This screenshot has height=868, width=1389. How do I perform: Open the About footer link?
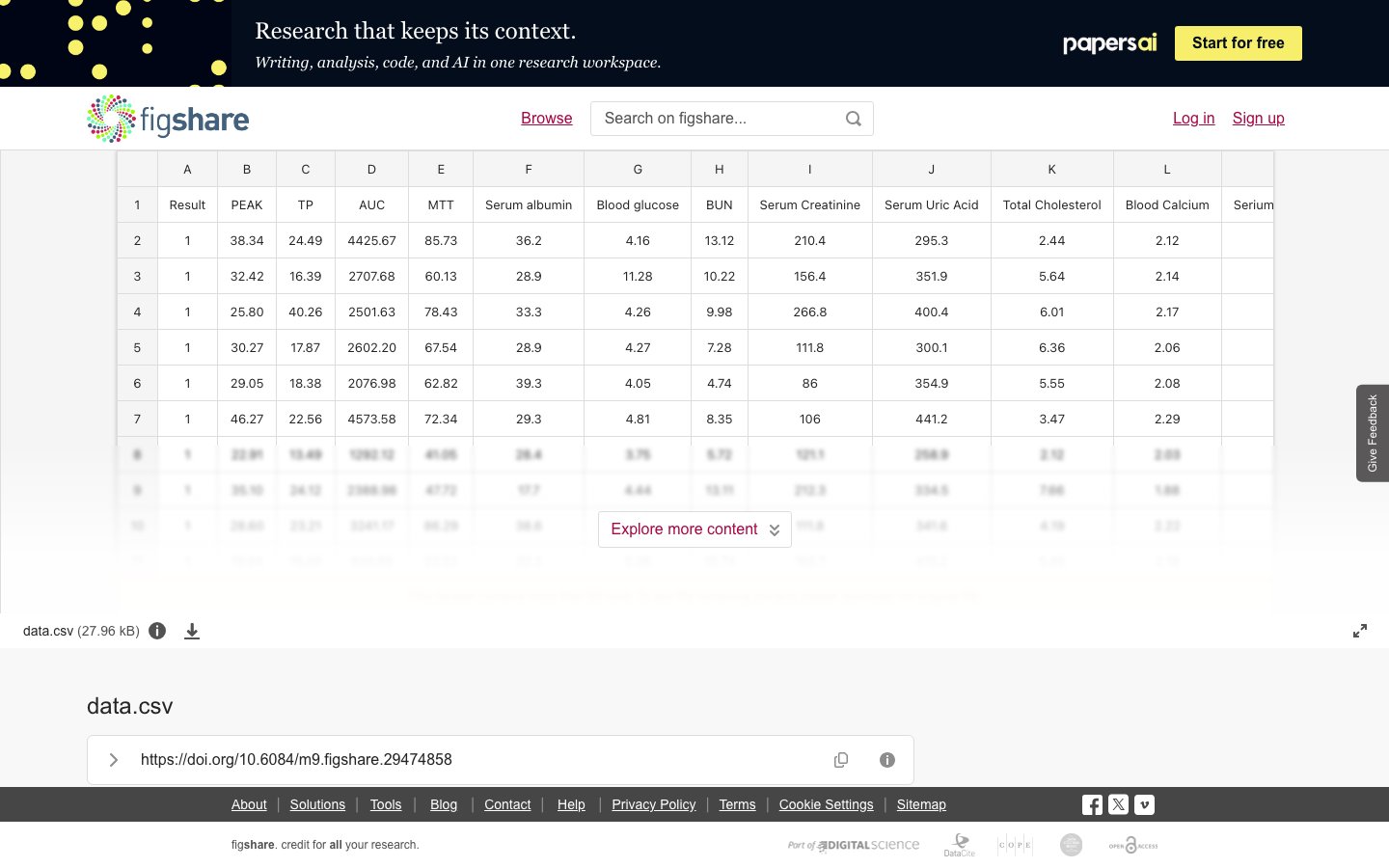tap(249, 804)
